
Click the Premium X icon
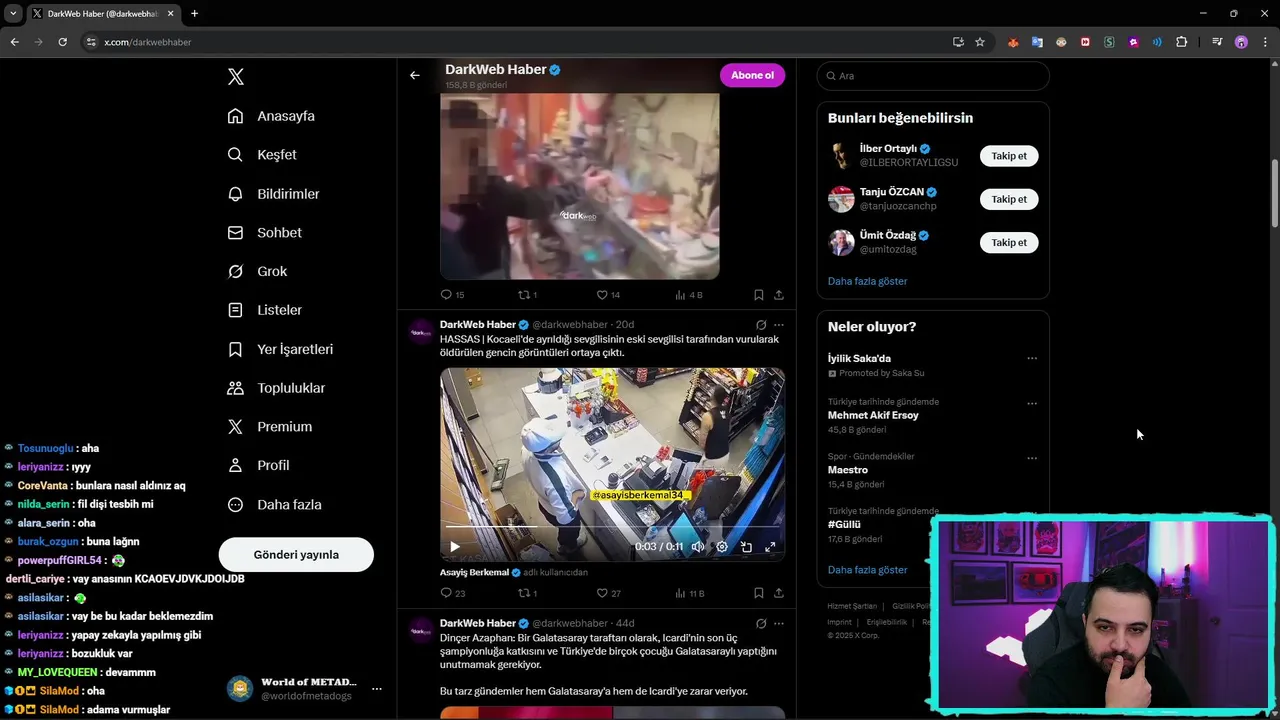[x=236, y=427]
